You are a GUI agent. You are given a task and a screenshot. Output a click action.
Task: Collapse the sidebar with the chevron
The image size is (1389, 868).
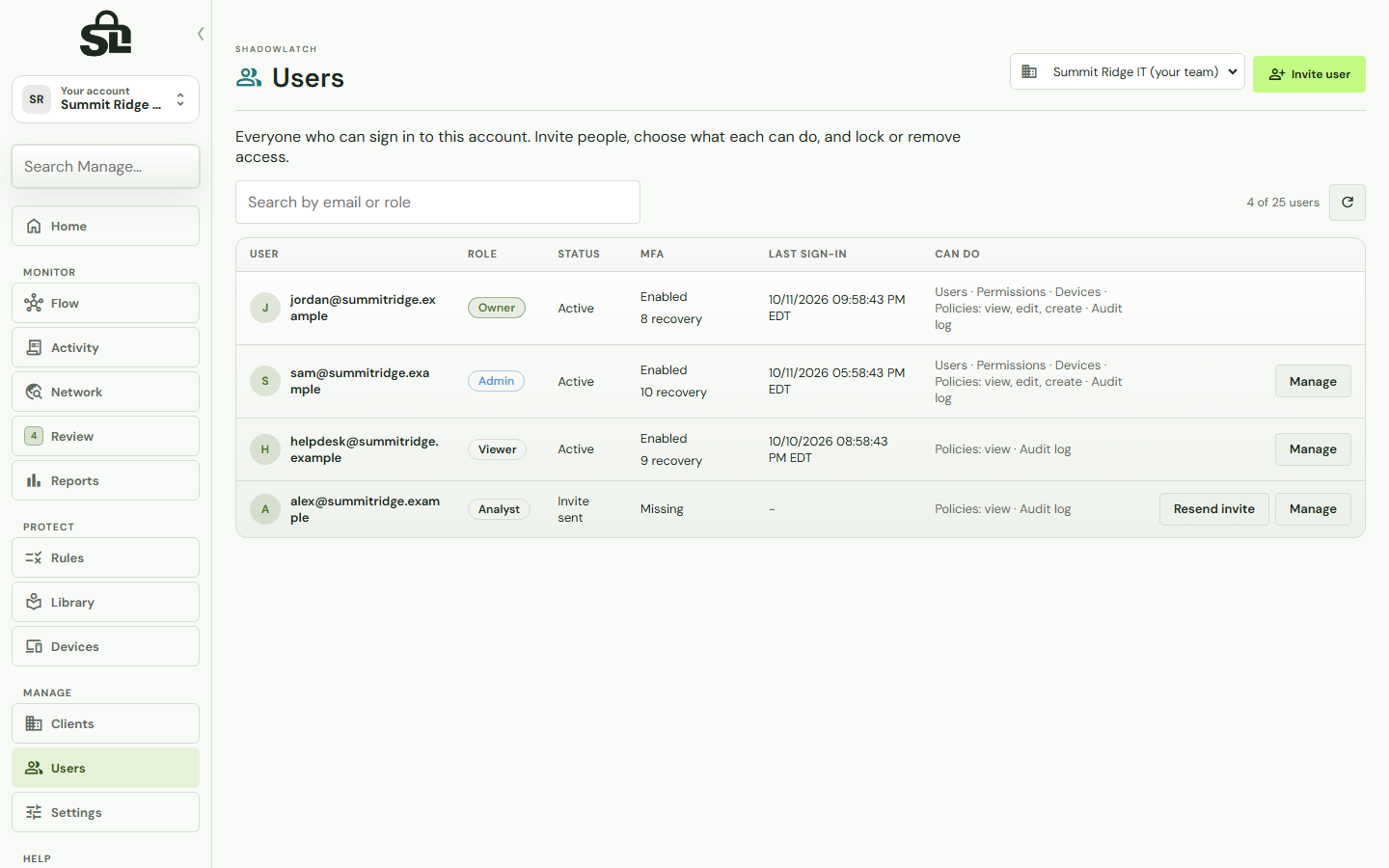(201, 34)
